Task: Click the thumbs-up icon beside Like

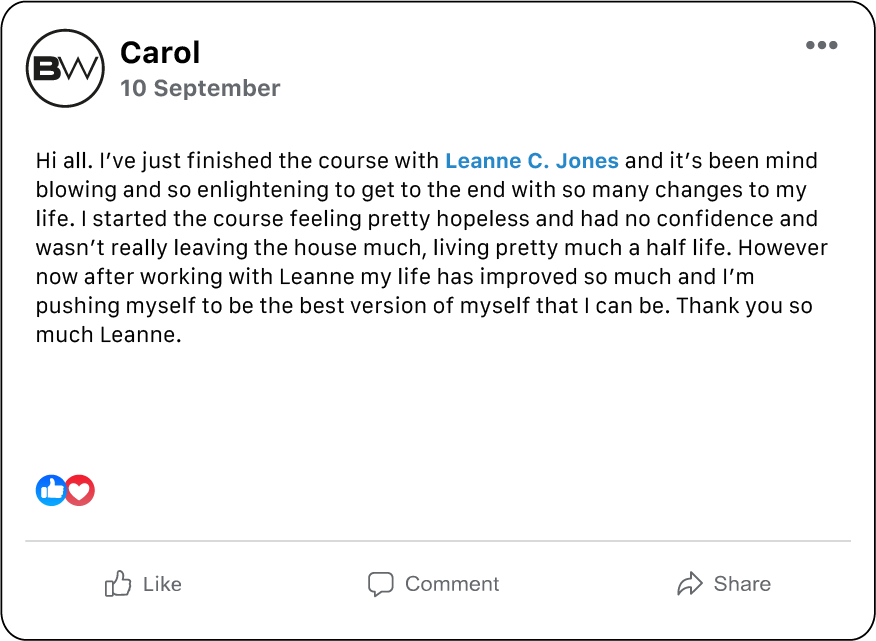Action: pyautogui.click(x=118, y=584)
